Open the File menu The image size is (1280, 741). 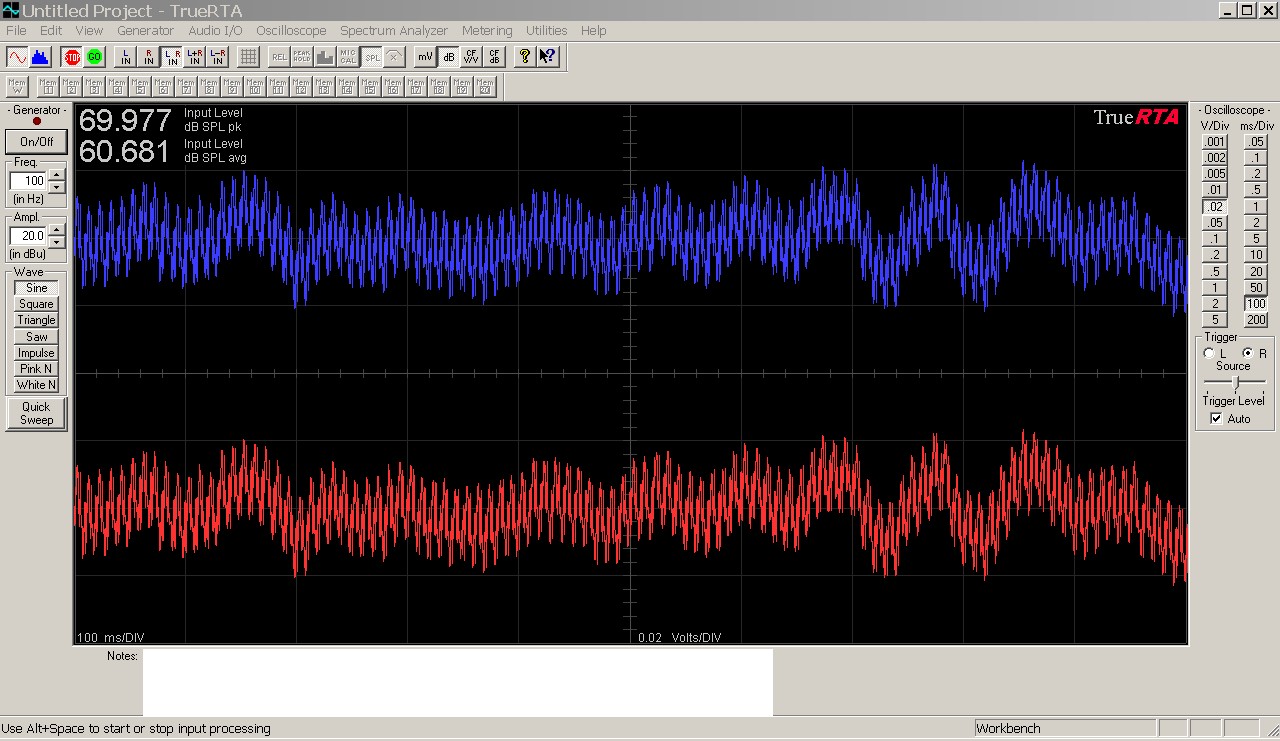[x=16, y=31]
